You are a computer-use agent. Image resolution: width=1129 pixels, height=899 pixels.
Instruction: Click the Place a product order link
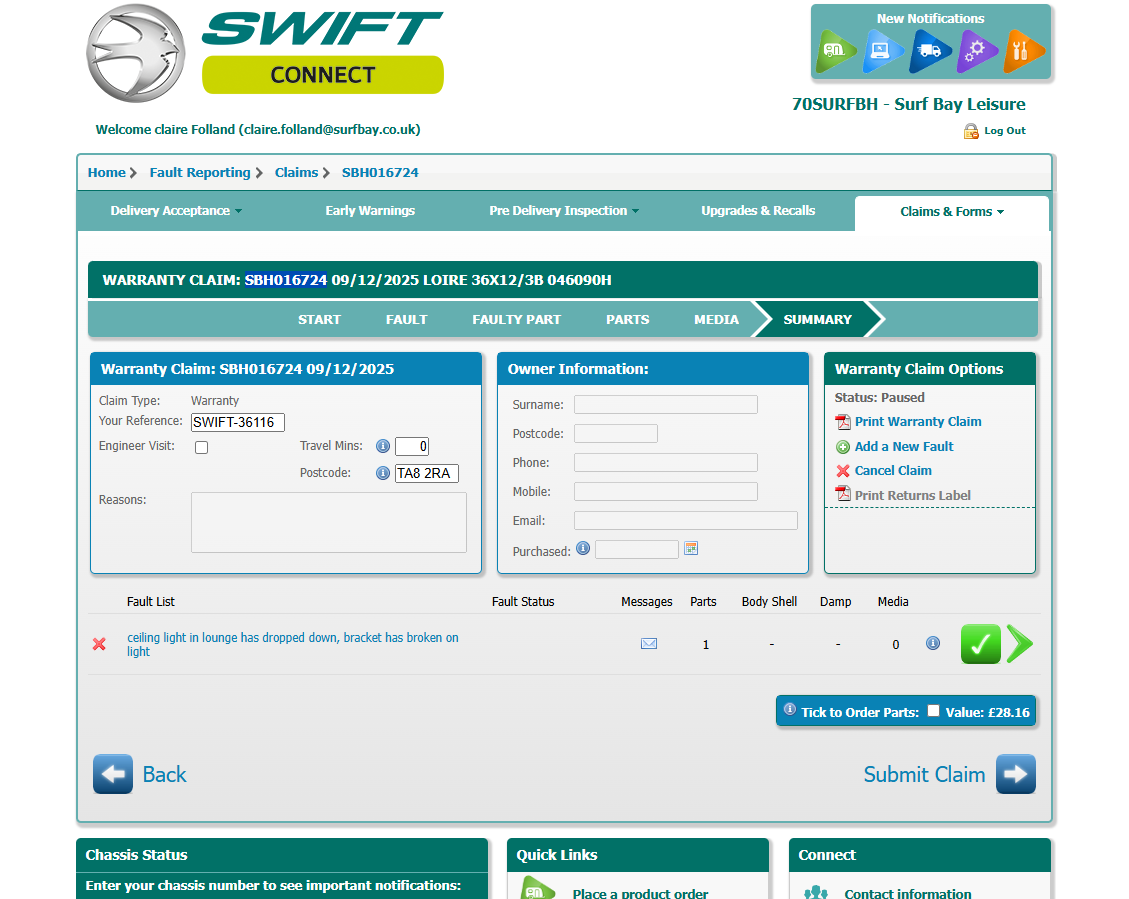point(640,893)
